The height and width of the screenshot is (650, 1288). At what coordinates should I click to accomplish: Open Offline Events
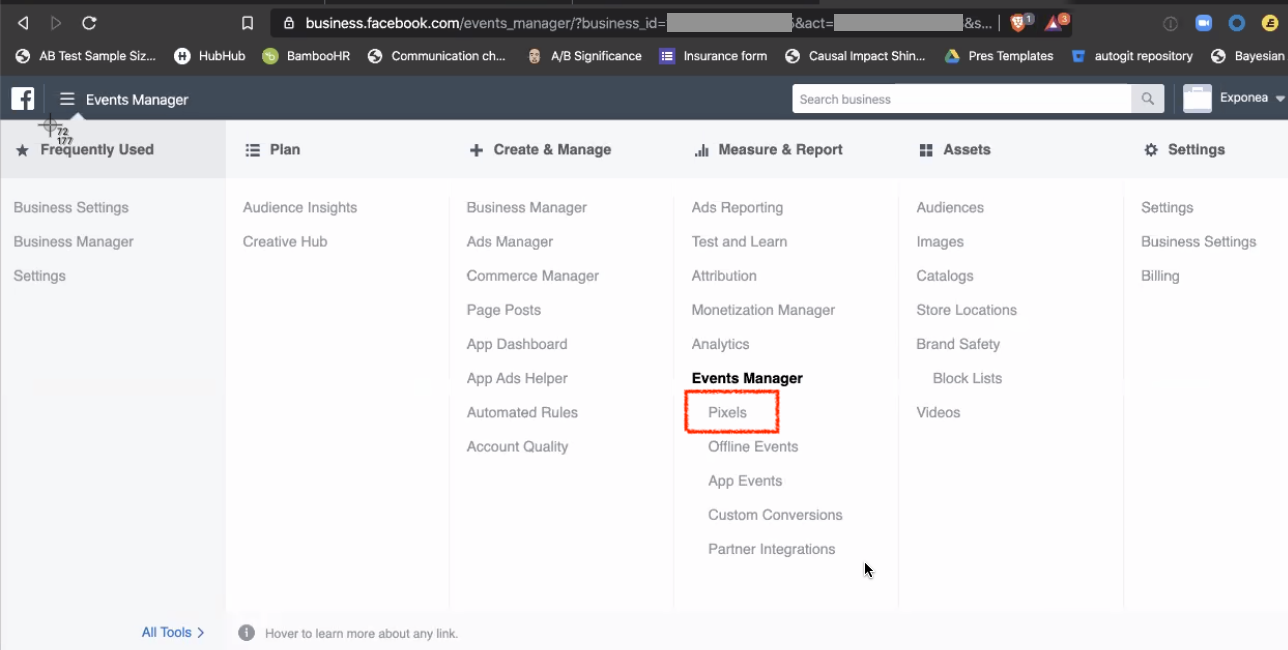[x=753, y=447]
